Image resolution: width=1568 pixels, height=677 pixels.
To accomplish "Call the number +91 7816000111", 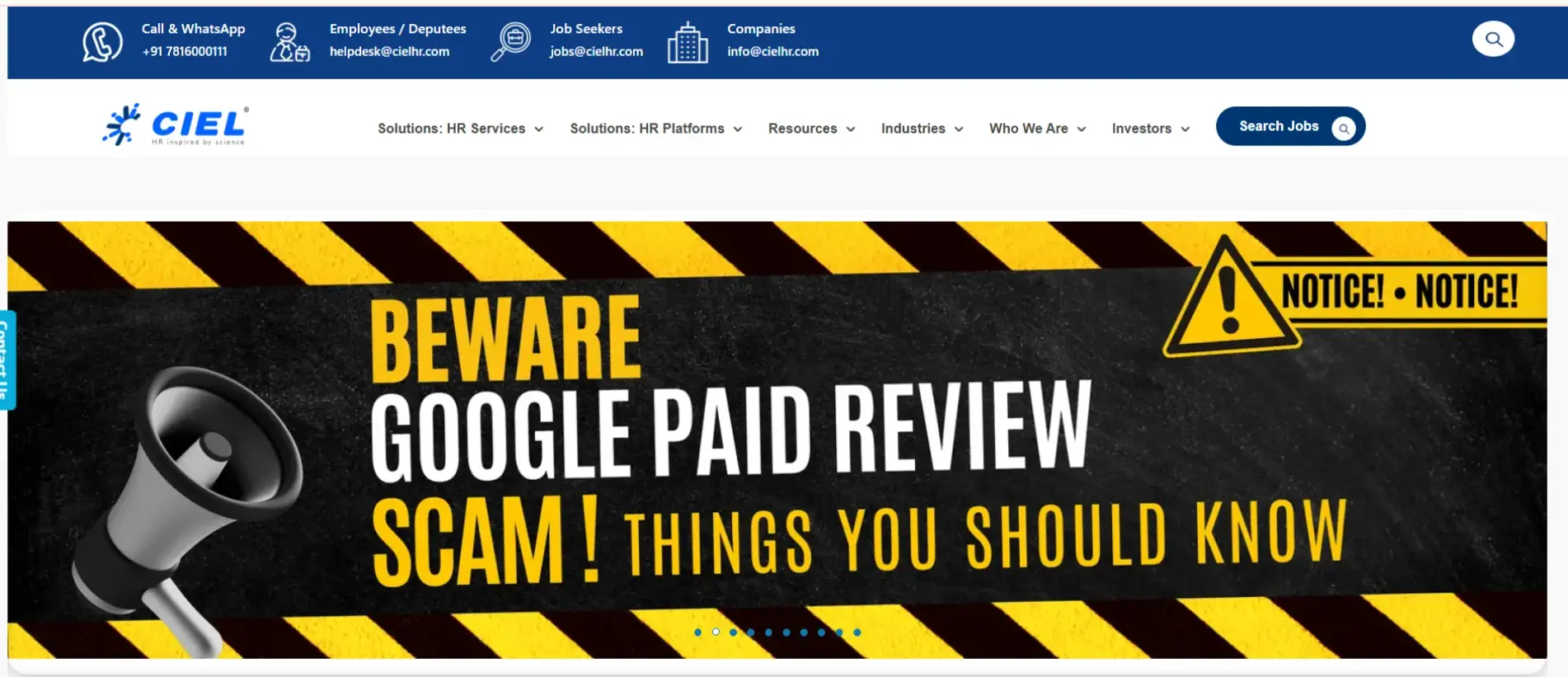I will (185, 51).
